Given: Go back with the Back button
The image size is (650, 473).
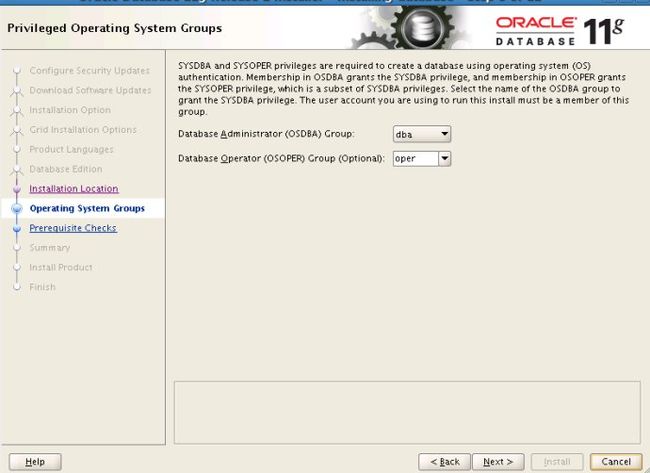Looking at the screenshot, I should tap(444, 461).
